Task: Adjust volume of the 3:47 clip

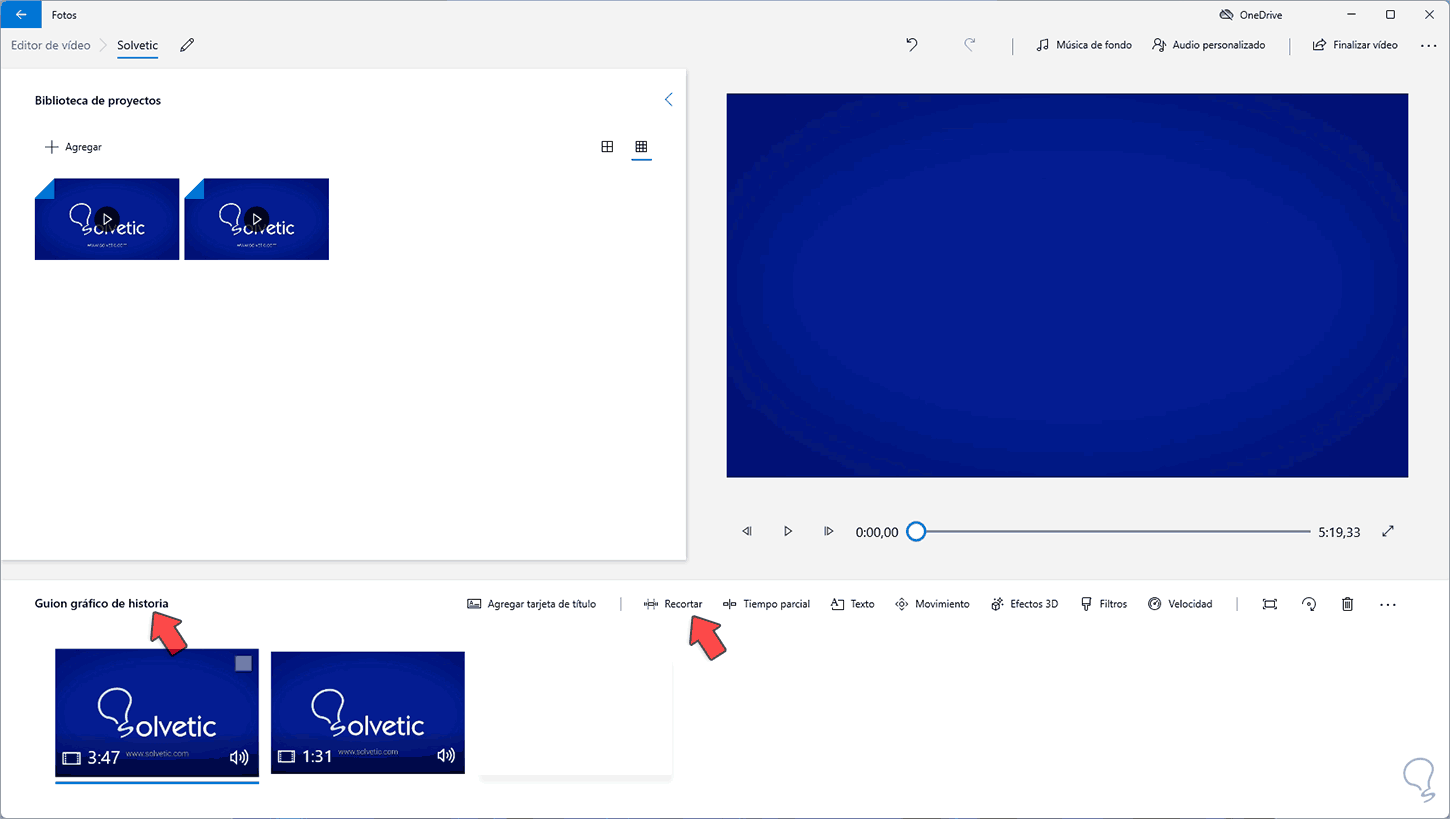Action: (x=239, y=757)
